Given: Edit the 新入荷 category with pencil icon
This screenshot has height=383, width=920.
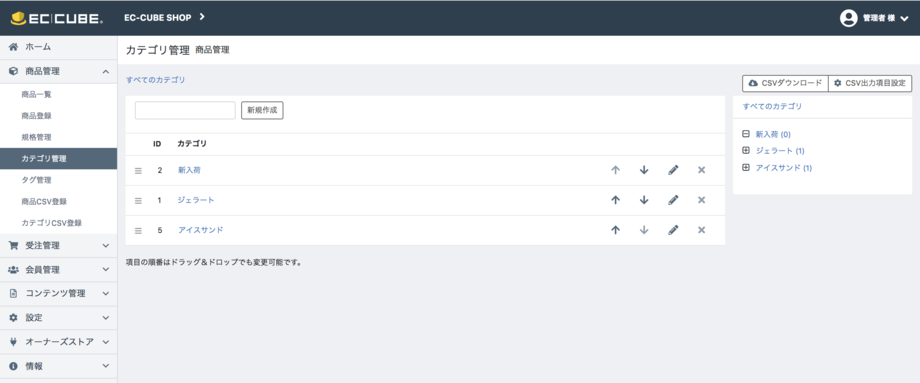Looking at the screenshot, I should point(673,170).
